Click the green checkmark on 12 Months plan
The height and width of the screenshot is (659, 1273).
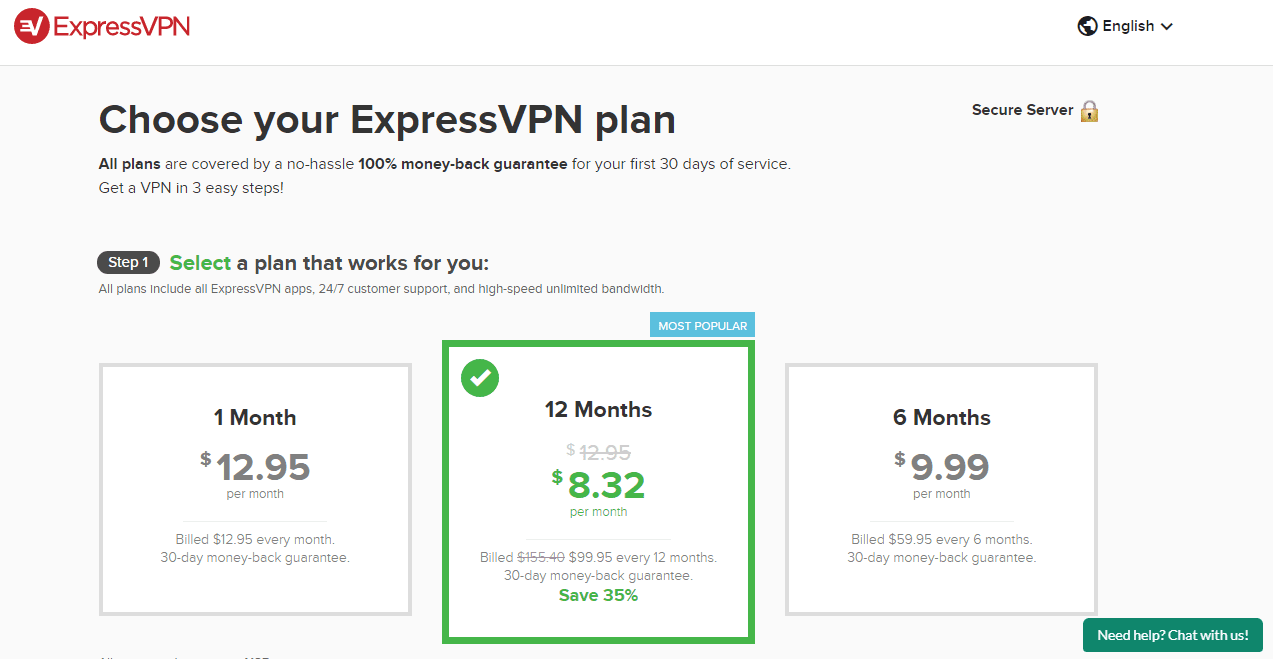pos(480,378)
